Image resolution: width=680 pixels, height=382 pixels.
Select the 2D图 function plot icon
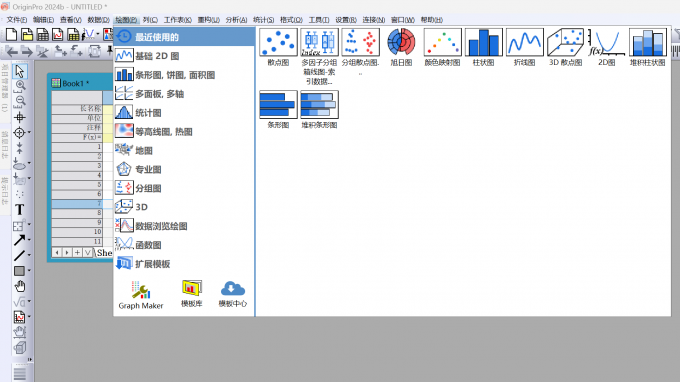pyautogui.click(x=606, y=47)
